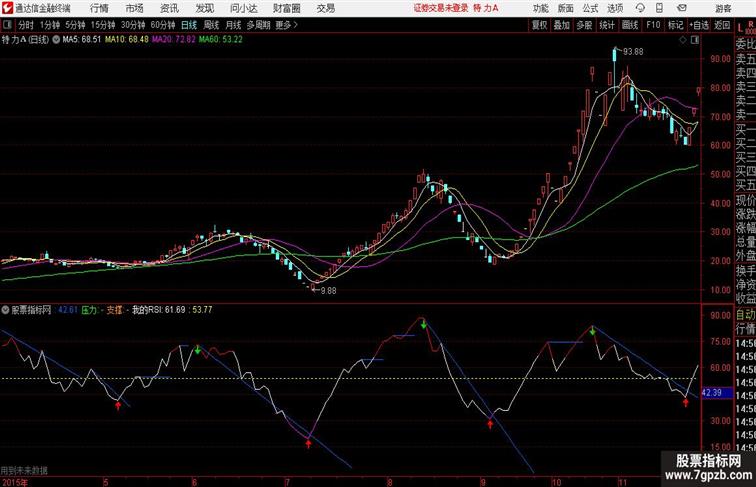Click the 通达信 app logo icon
The width and height of the screenshot is (756, 487).
click(x=7, y=8)
